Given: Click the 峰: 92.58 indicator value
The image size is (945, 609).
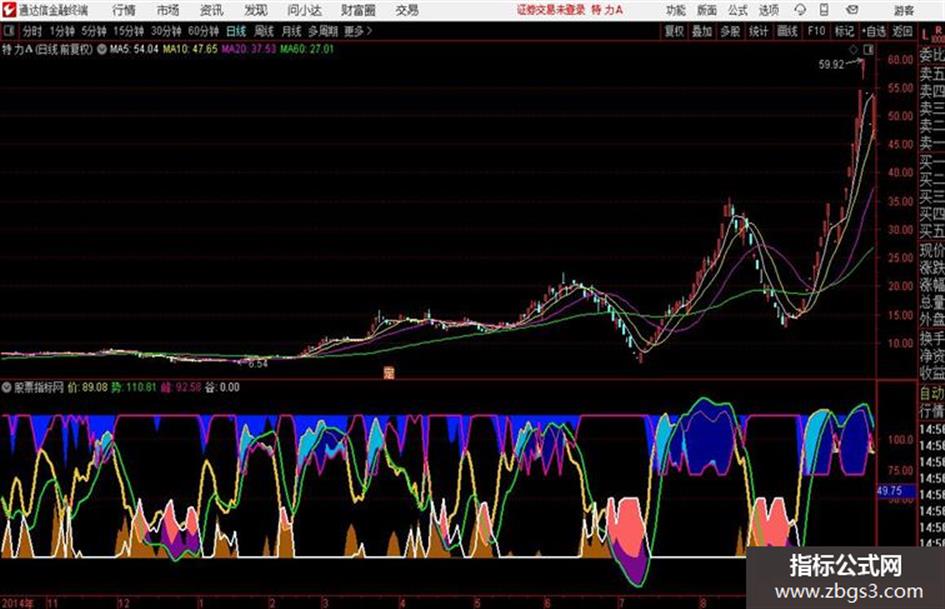Looking at the screenshot, I should [181, 387].
